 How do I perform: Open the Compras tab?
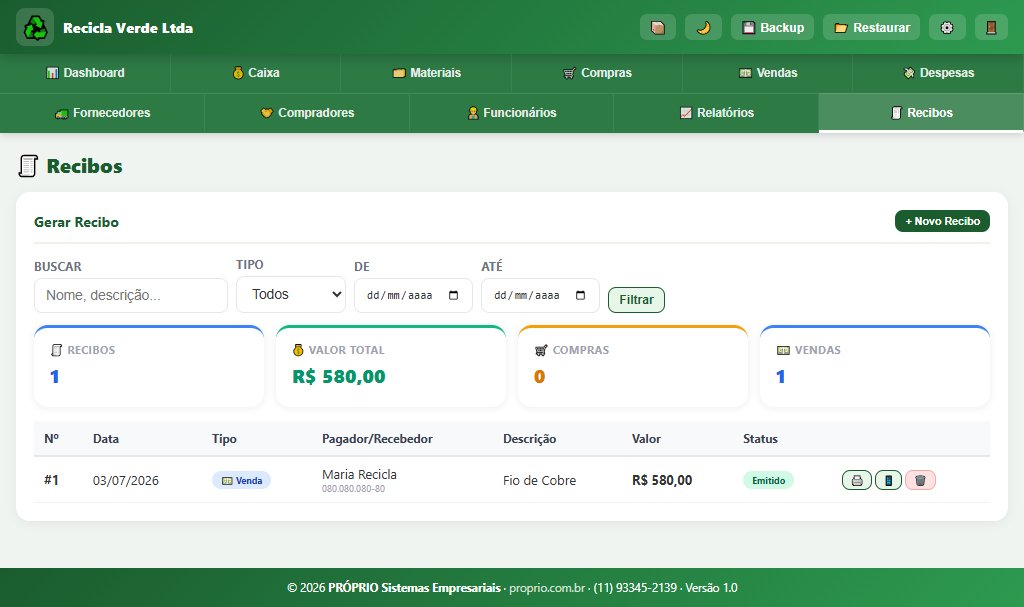(597, 73)
